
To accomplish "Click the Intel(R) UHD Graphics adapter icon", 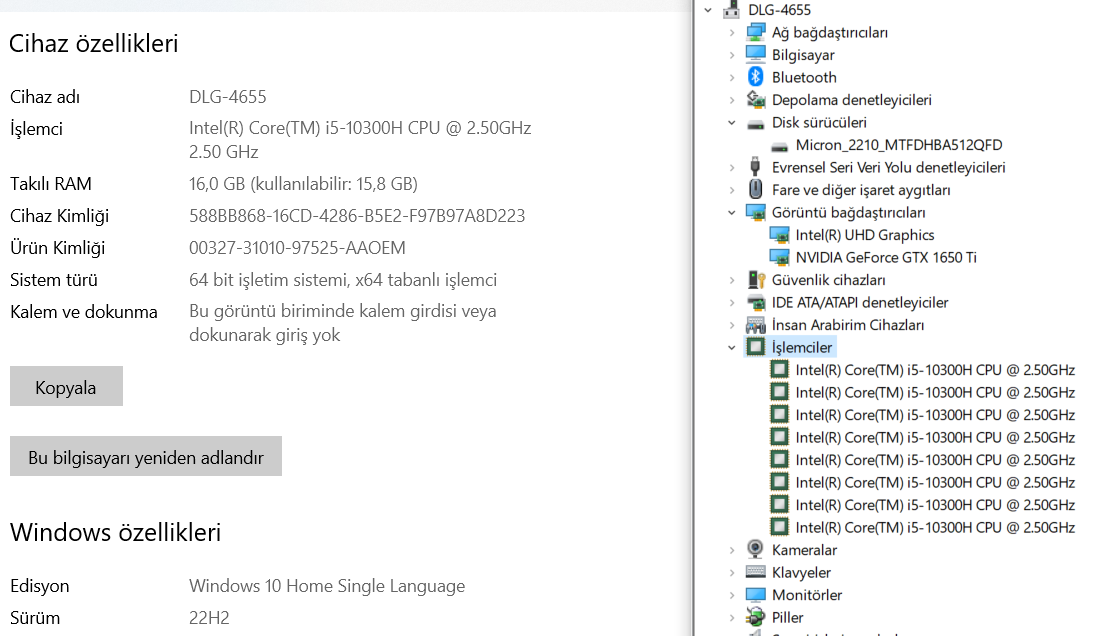I will tap(780, 235).
